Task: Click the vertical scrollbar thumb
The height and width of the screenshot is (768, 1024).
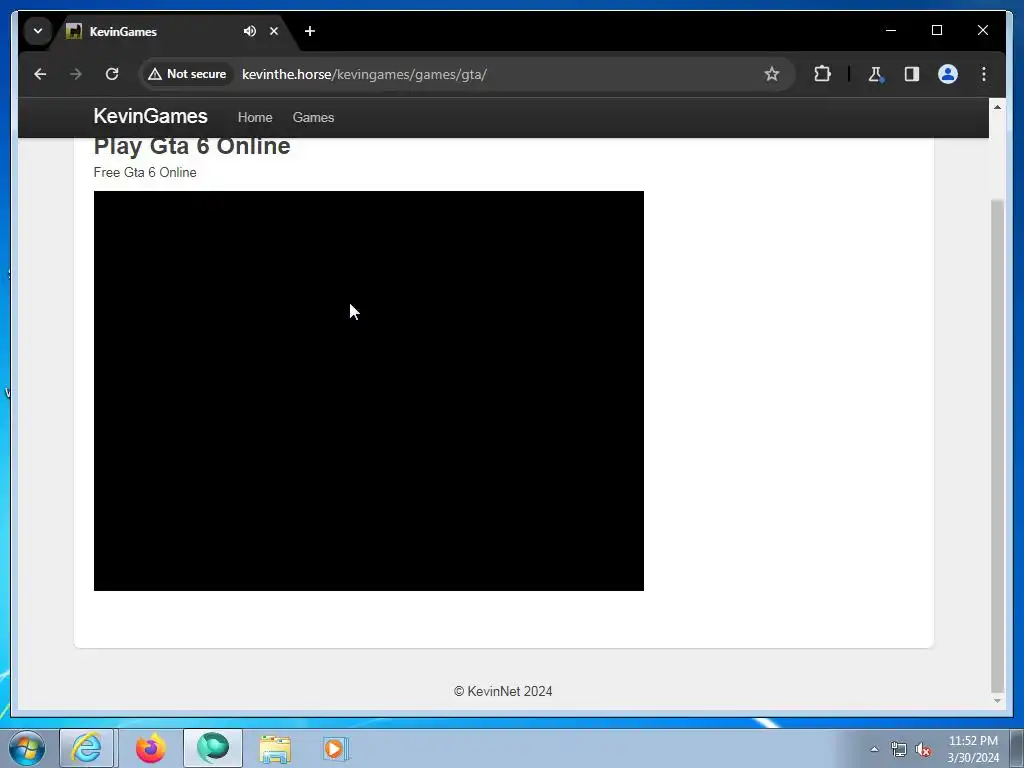Action: click(x=997, y=445)
